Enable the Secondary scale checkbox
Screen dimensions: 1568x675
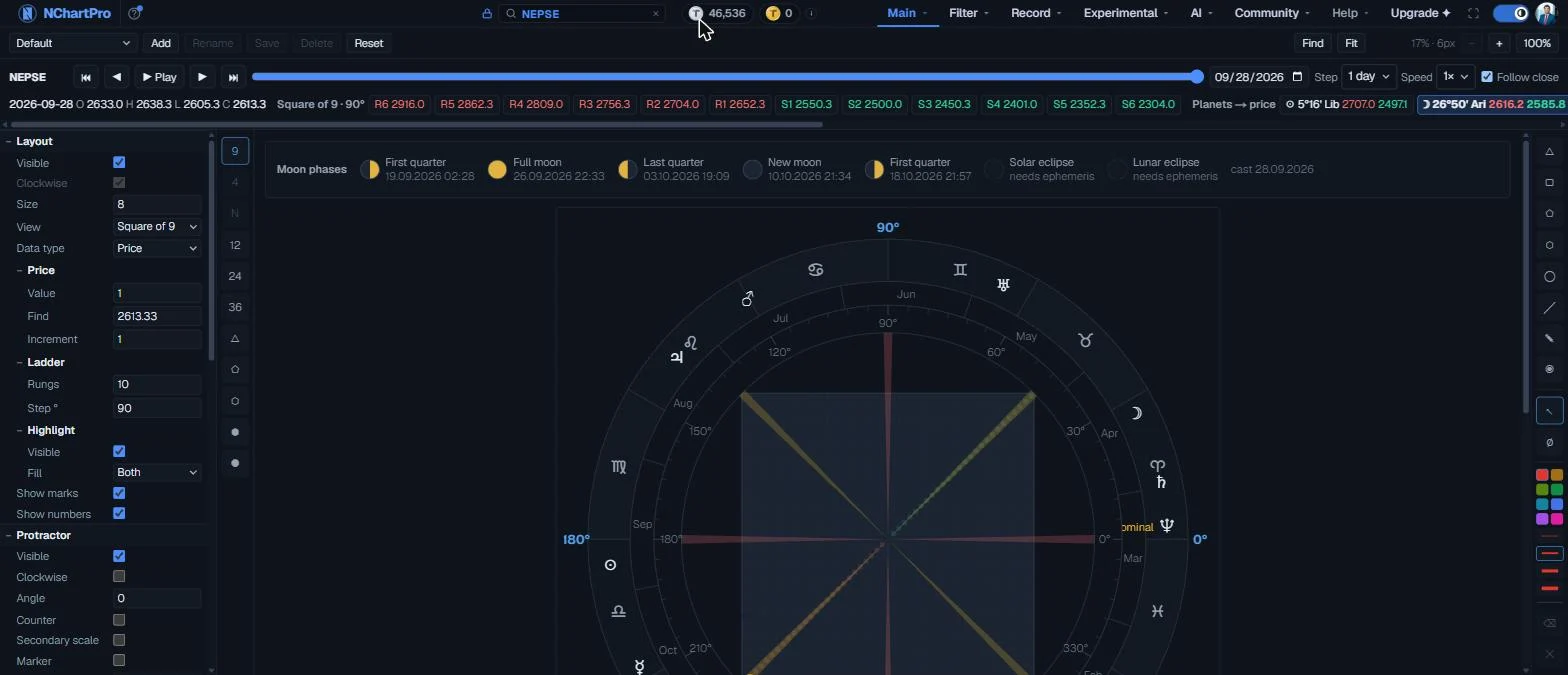[x=119, y=640]
